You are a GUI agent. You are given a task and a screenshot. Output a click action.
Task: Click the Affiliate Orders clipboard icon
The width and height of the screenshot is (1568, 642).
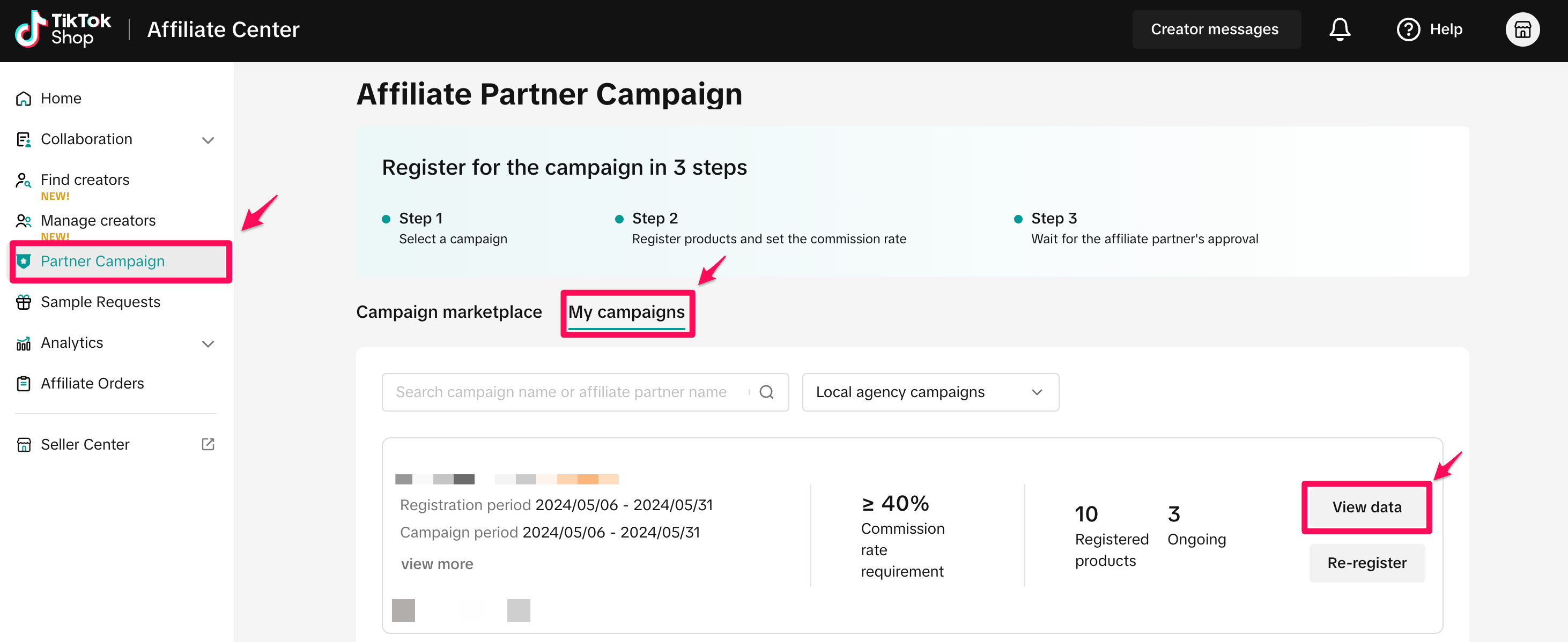(24, 383)
